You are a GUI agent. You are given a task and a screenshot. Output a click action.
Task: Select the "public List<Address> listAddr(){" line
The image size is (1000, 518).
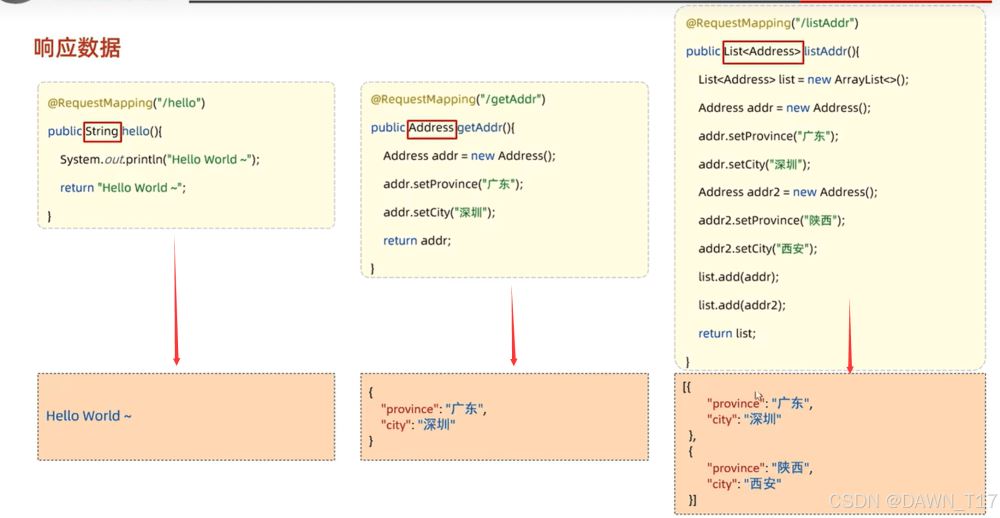coord(773,52)
